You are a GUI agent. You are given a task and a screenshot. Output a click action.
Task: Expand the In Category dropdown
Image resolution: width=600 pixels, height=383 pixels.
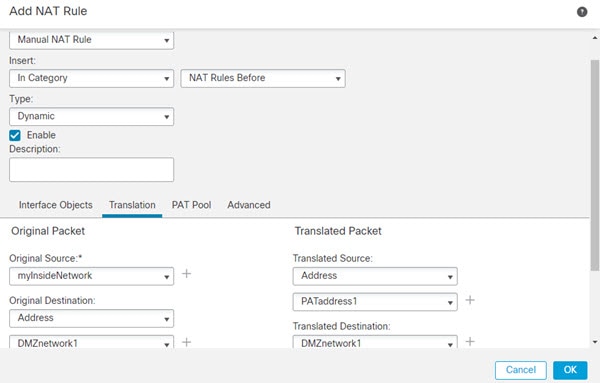pyautogui.click(x=91, y=78)
